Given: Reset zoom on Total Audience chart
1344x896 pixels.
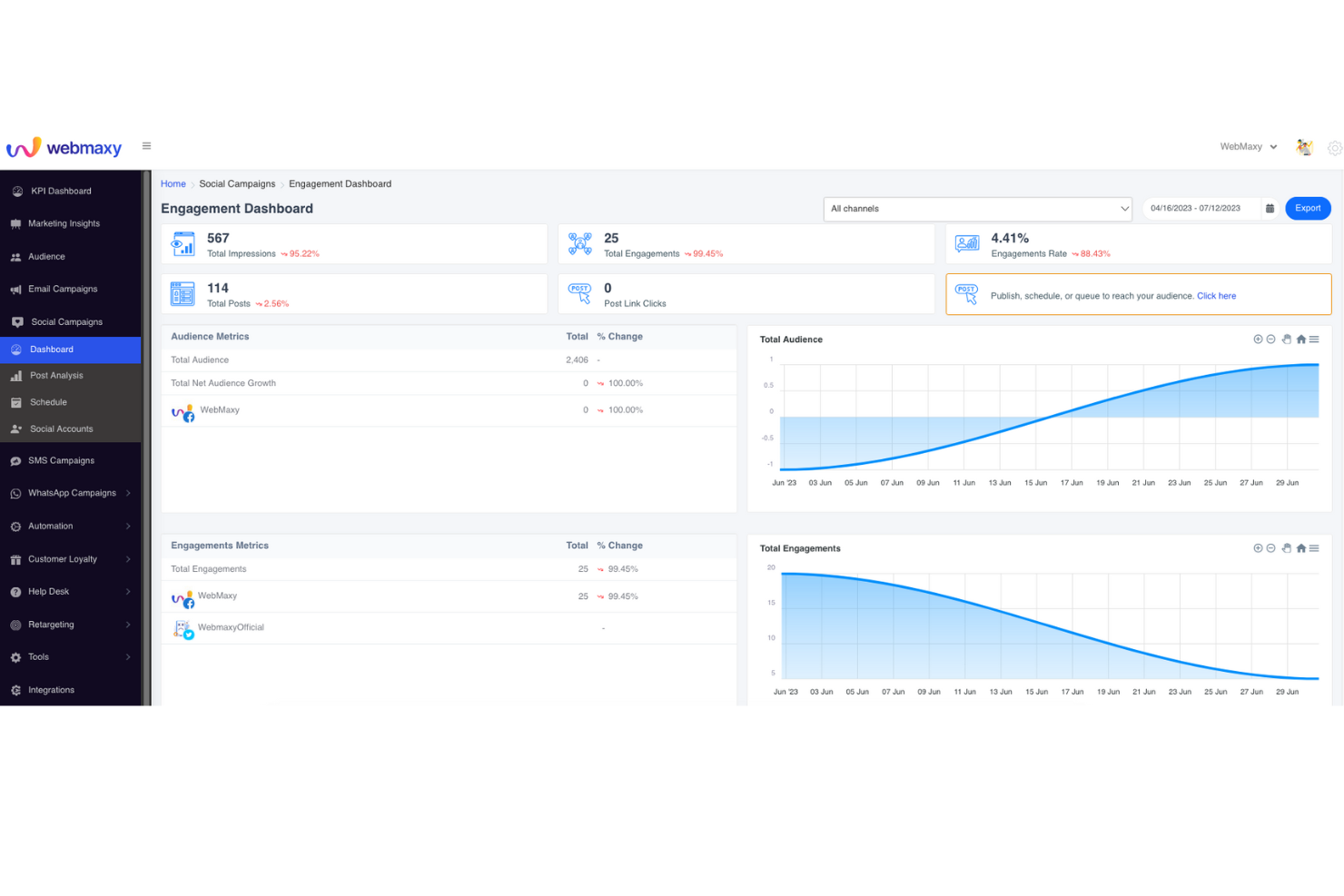Looking at the screenshot, I should [x=1301, y=340].
